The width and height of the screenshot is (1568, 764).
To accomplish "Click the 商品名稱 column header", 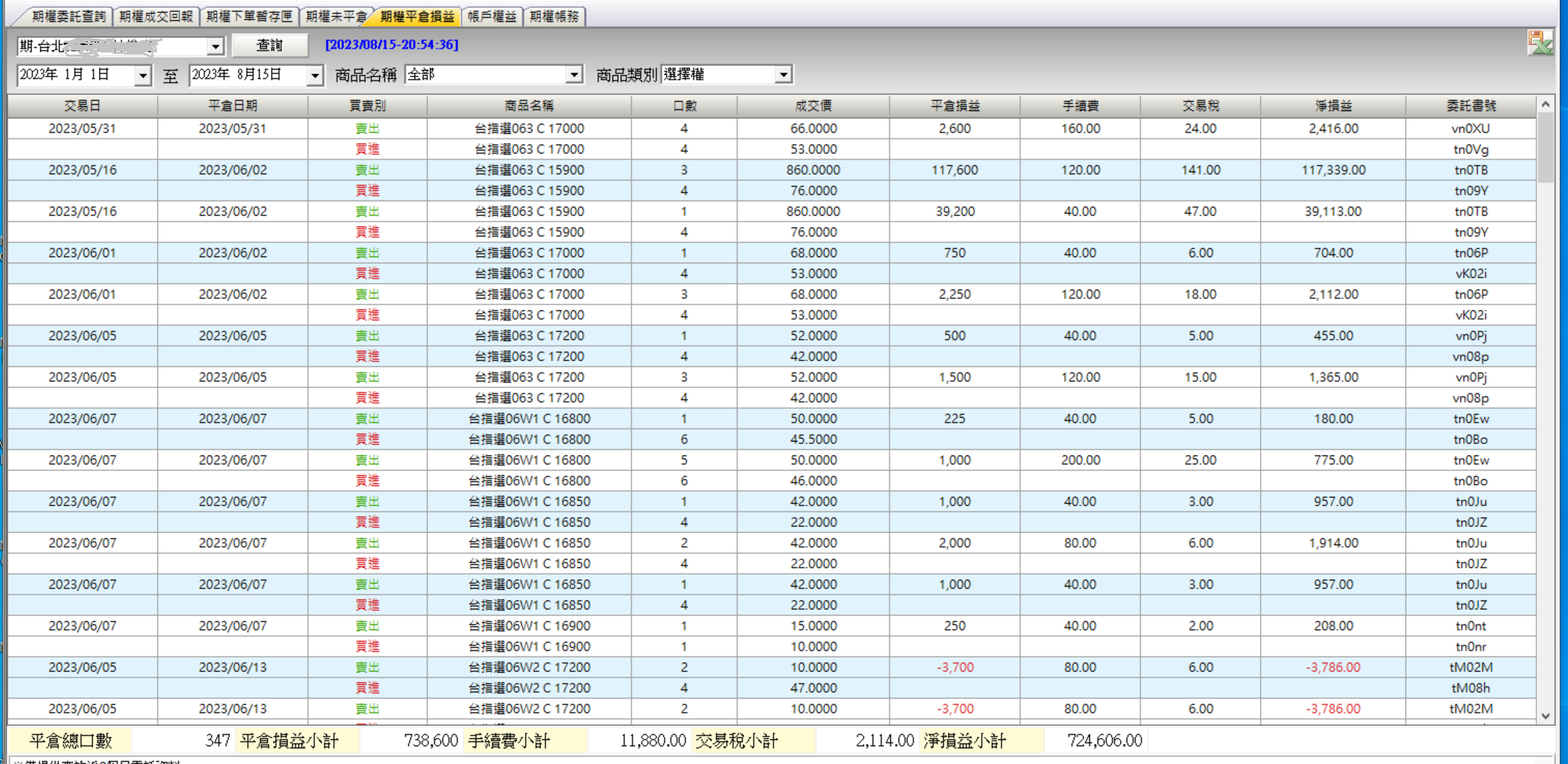I will [x=529, y=106].
